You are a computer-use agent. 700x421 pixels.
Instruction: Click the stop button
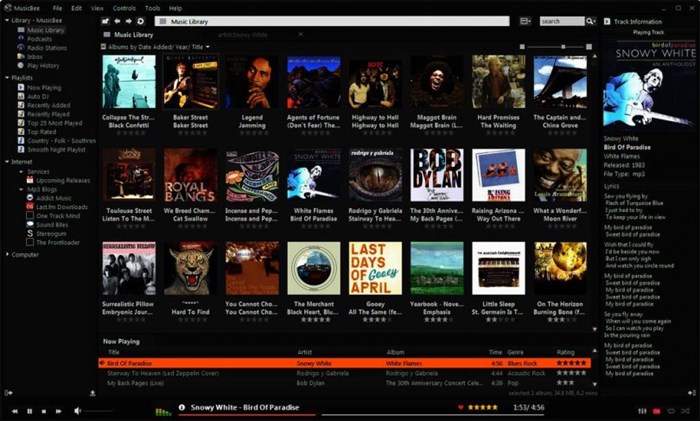pos(44,411)
